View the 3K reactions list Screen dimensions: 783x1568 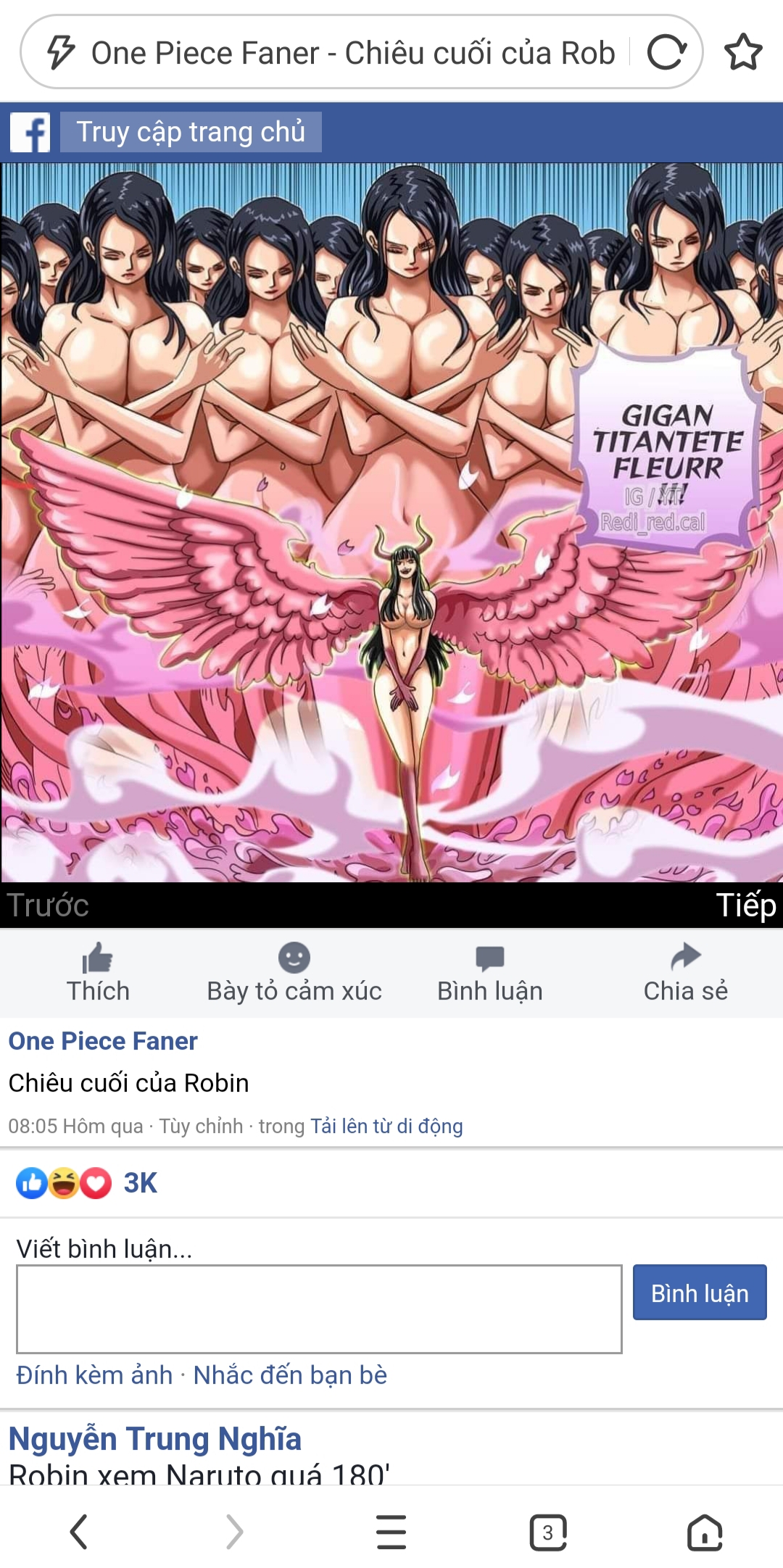tap(87, 1183)
